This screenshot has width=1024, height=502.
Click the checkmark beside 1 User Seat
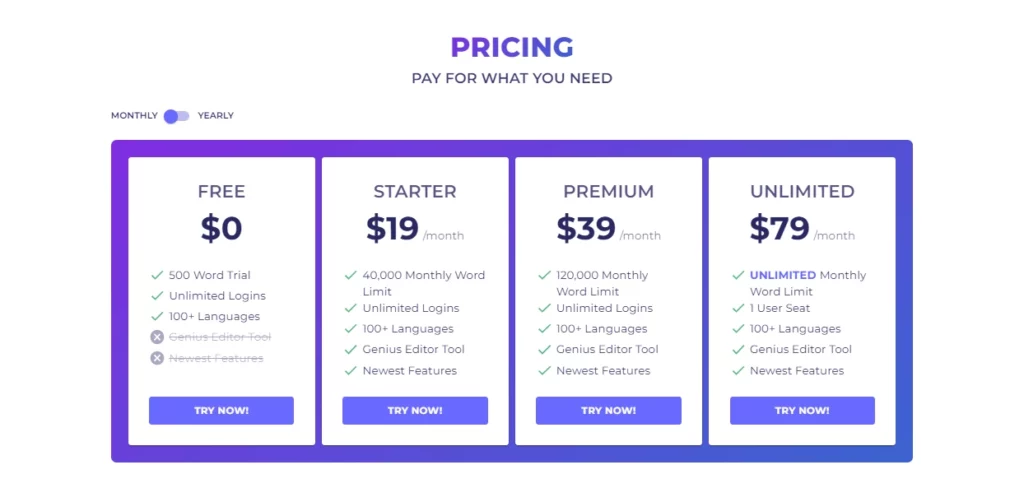pyautogui.click(x=738, y=308)
